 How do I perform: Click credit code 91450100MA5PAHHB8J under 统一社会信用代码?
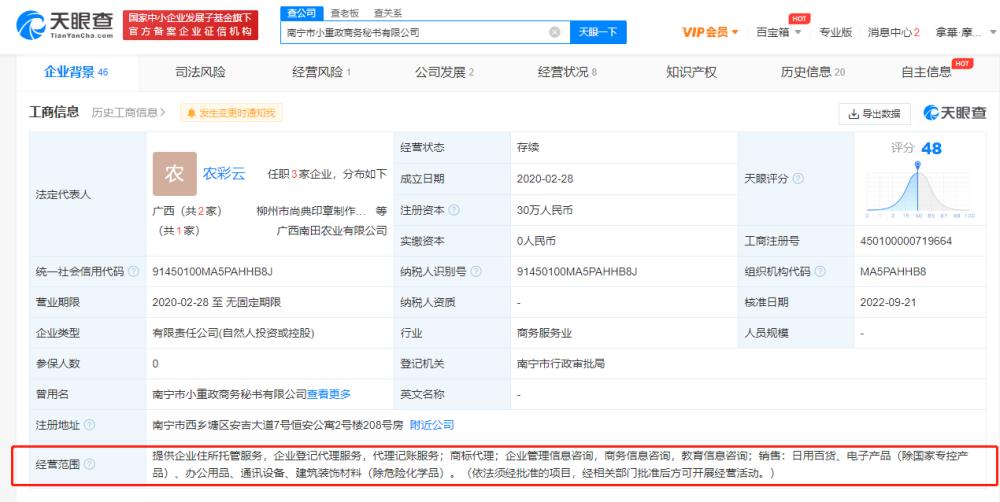tap(212, 272)
